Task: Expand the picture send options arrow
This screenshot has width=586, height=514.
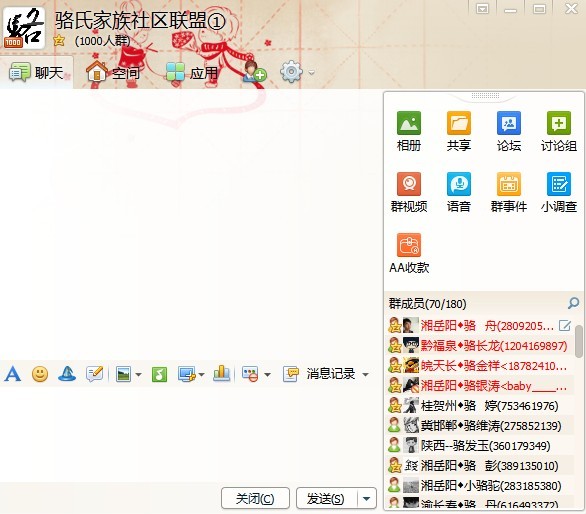Action: point(138,375)
